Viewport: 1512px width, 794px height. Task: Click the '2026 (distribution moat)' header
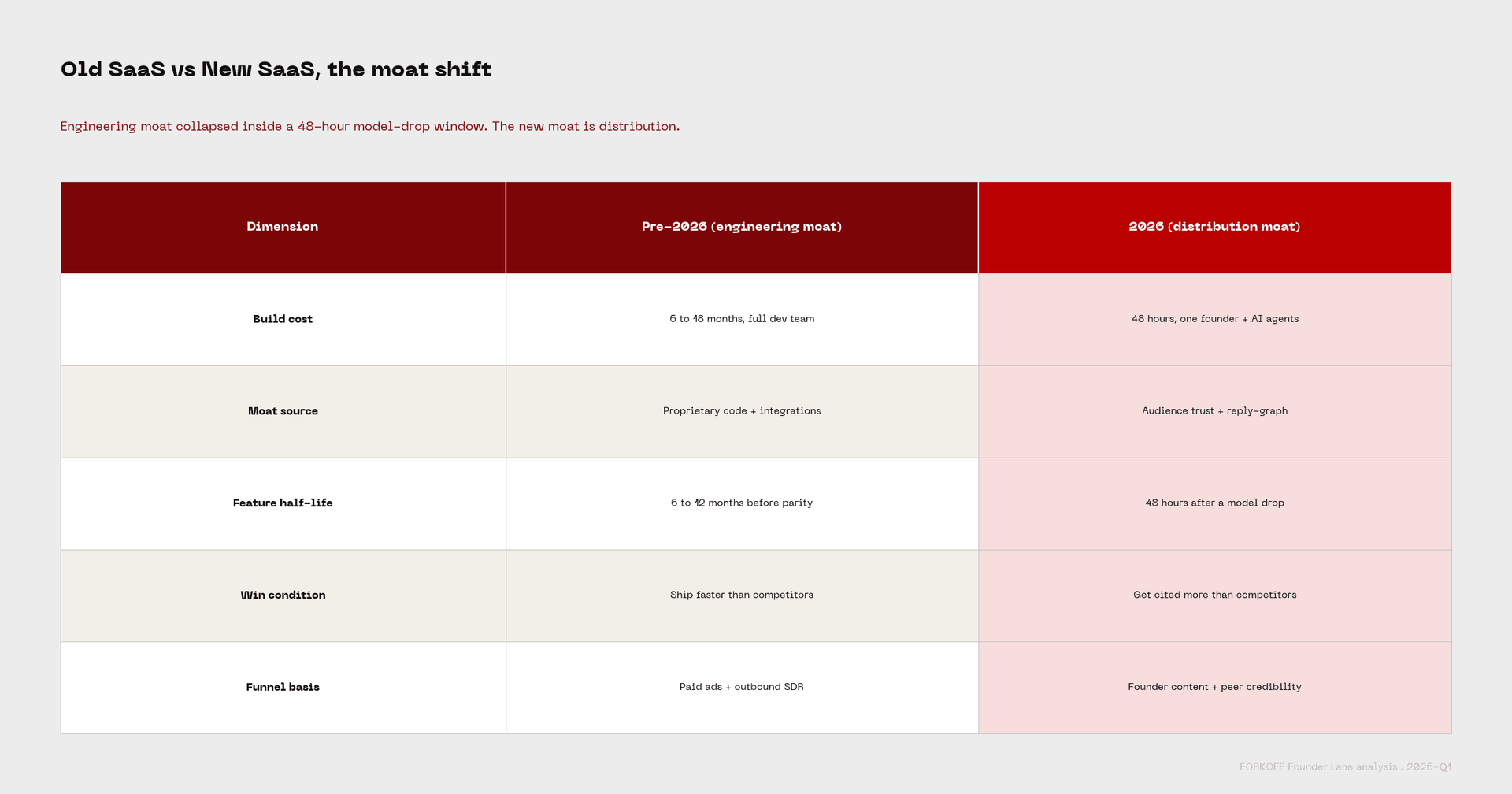(1214, 227)
